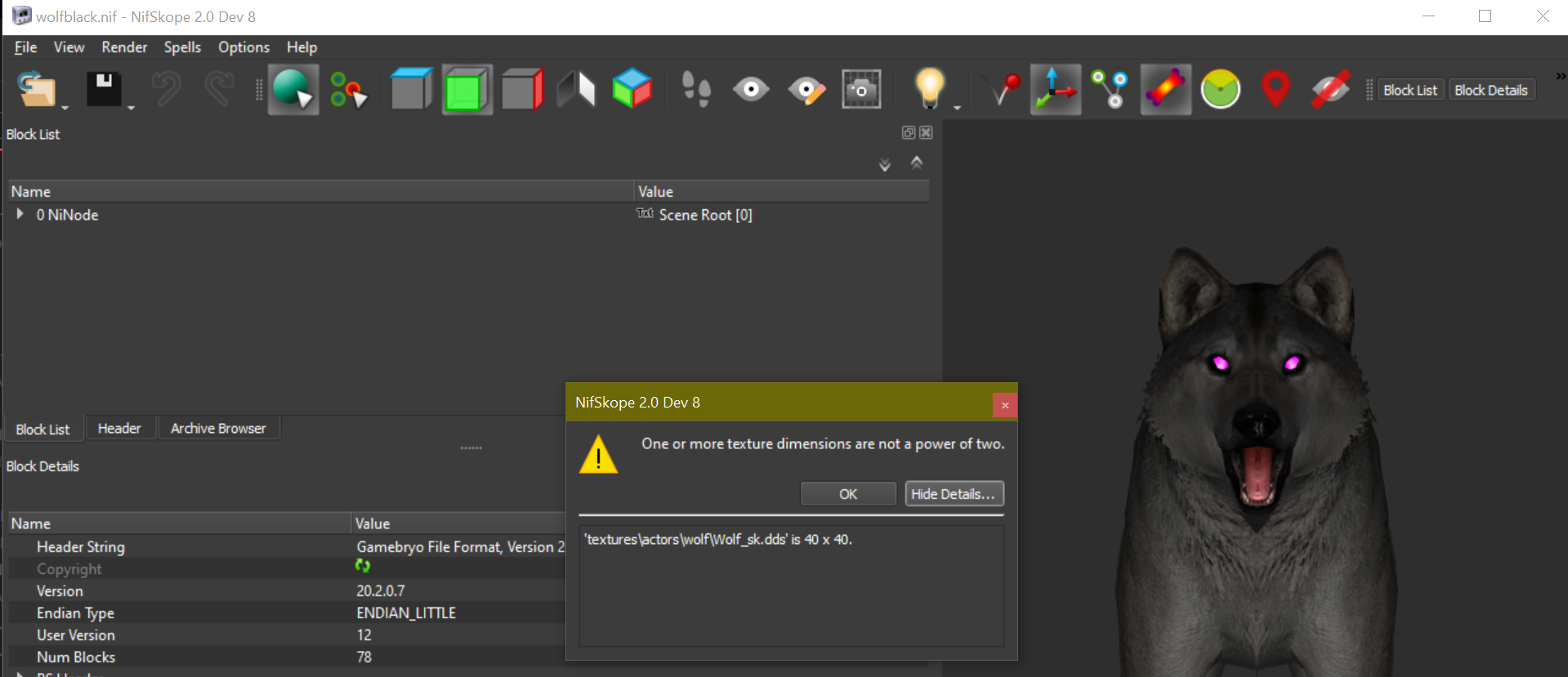Click the Value column header in Block List
The image size is (1568, 677).
point(782,191)
